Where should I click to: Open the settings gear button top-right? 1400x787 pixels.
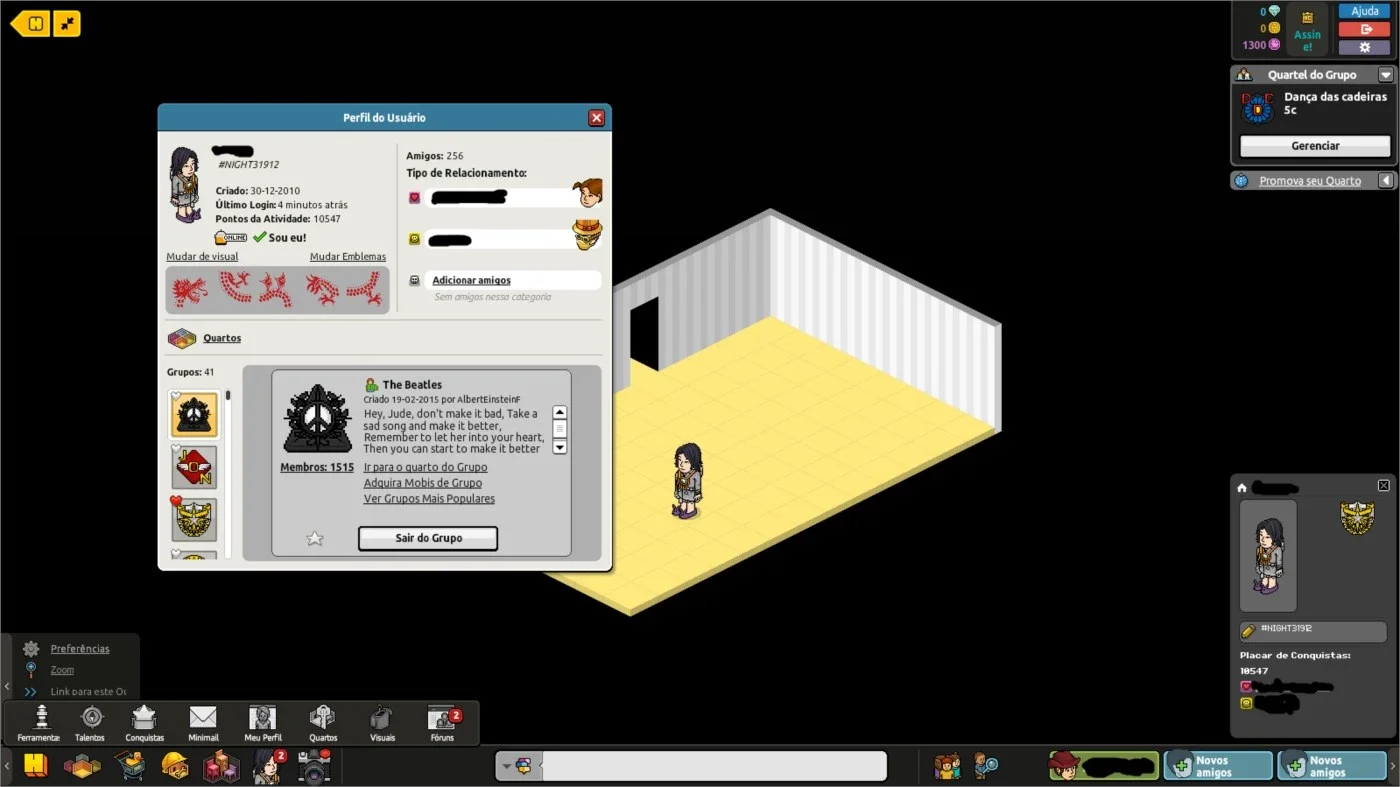pyautogui.click(x=1364, y=47)
